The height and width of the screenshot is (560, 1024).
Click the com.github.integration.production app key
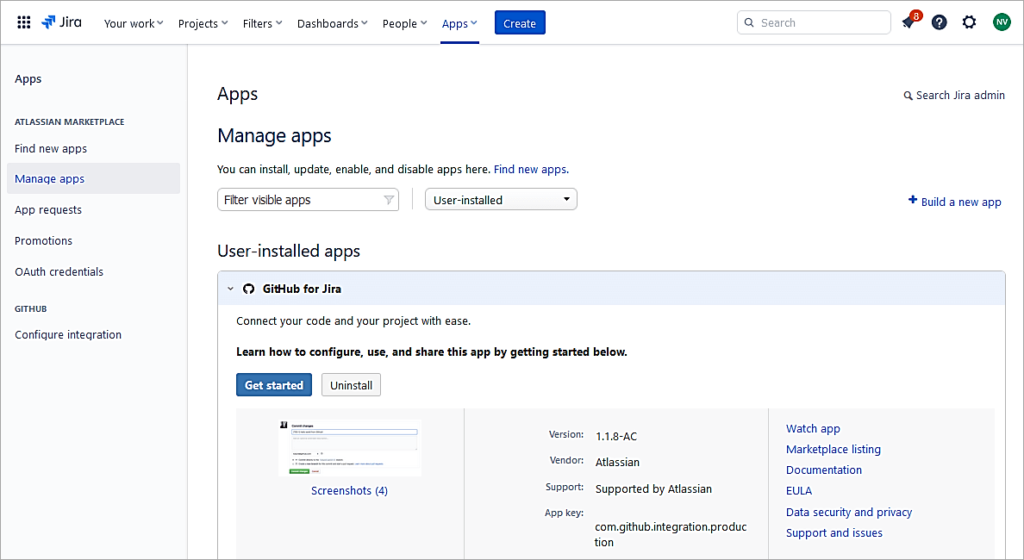(670, 535)
